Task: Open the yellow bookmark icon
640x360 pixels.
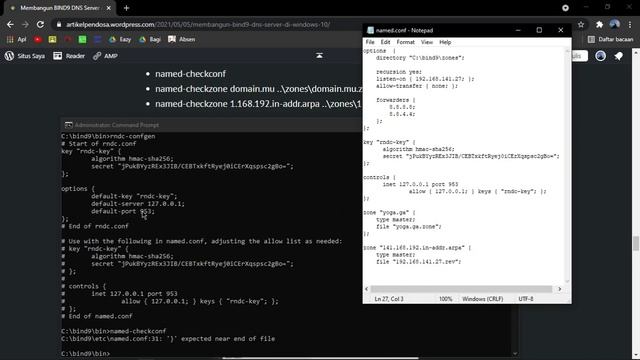Action: coord(52,39)
